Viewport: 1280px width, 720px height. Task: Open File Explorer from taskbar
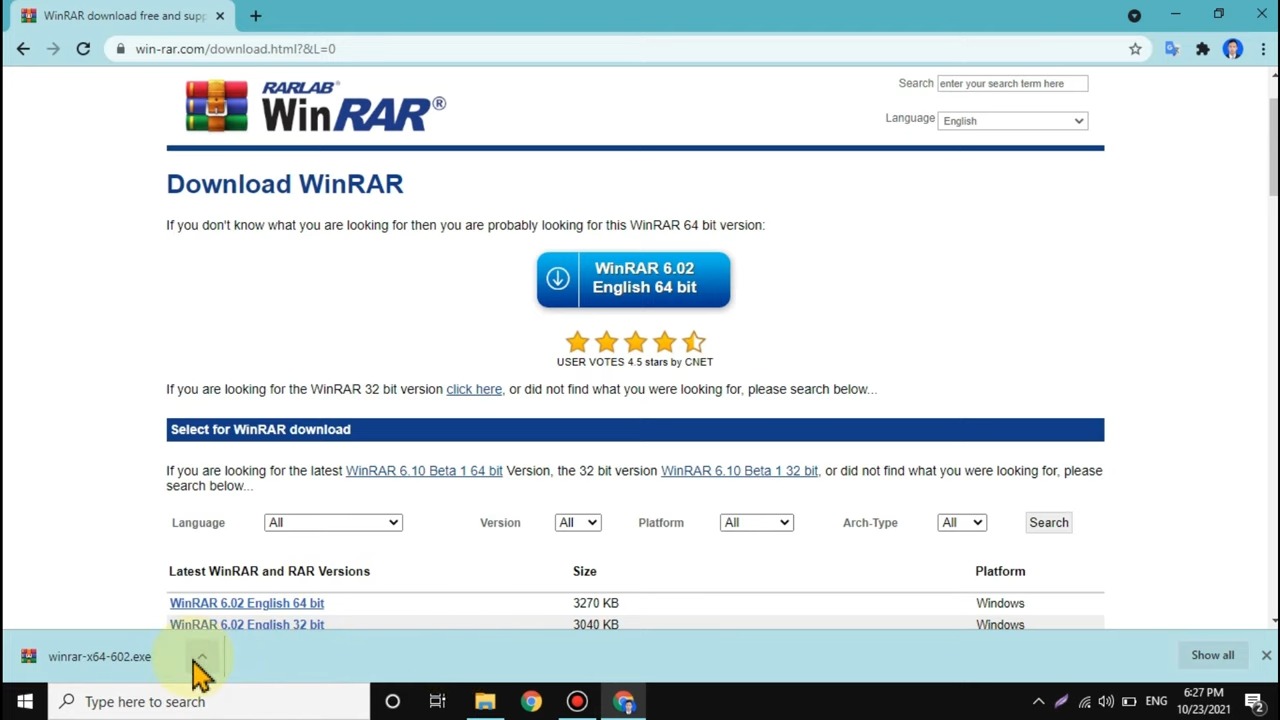pos(485,701)
